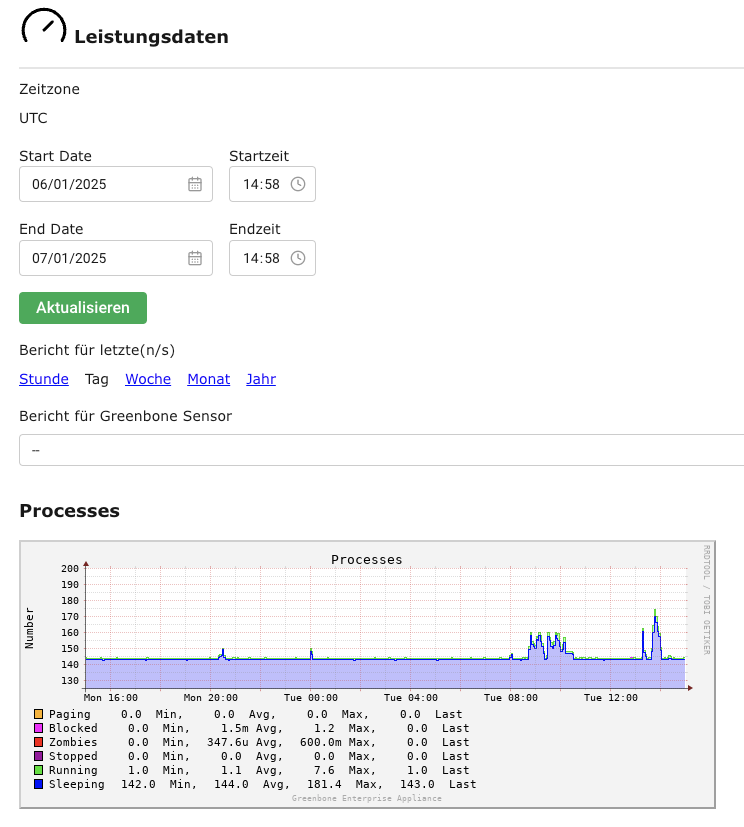The image size is (744, 827).
Task: Focus the Startzeit time input
Action: click(x=261, y=184)
